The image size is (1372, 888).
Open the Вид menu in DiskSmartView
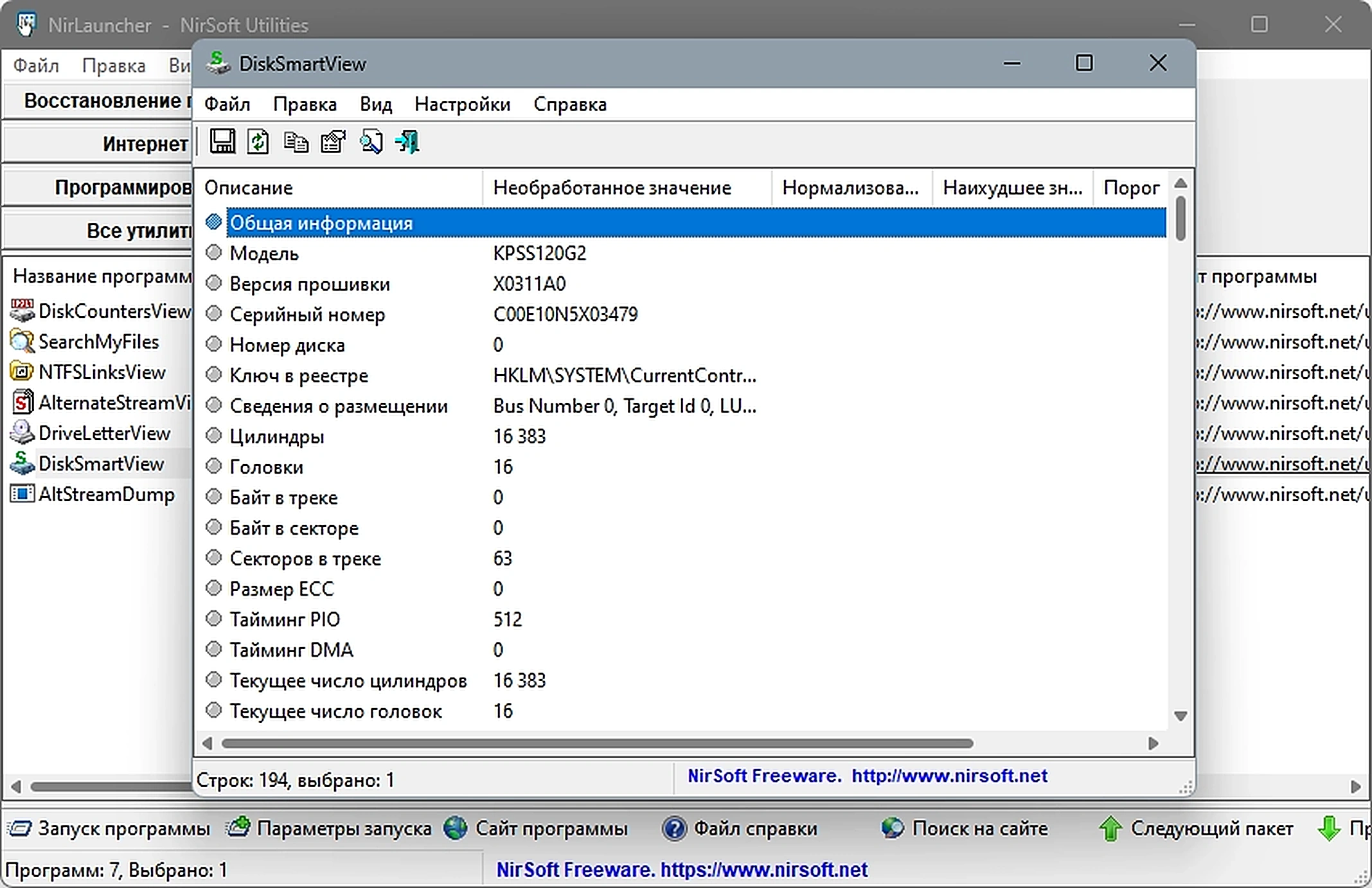(376, 104)
